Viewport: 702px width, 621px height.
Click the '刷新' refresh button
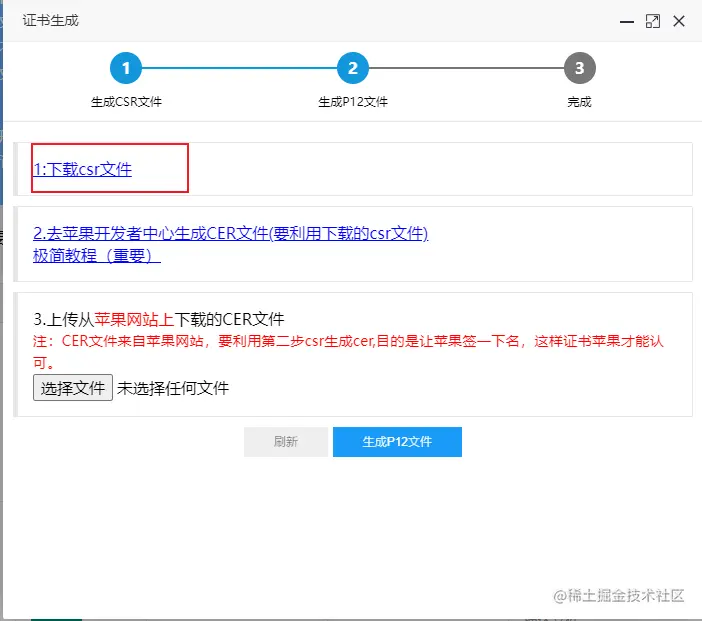click(286, 442)
